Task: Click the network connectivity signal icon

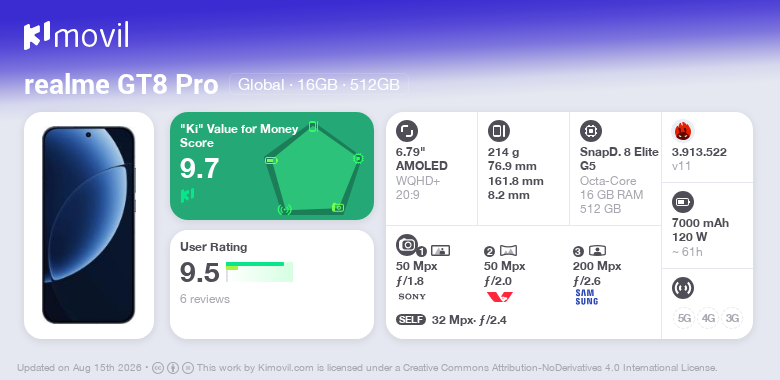Action: pyautogui.click(x=682, y=288)
